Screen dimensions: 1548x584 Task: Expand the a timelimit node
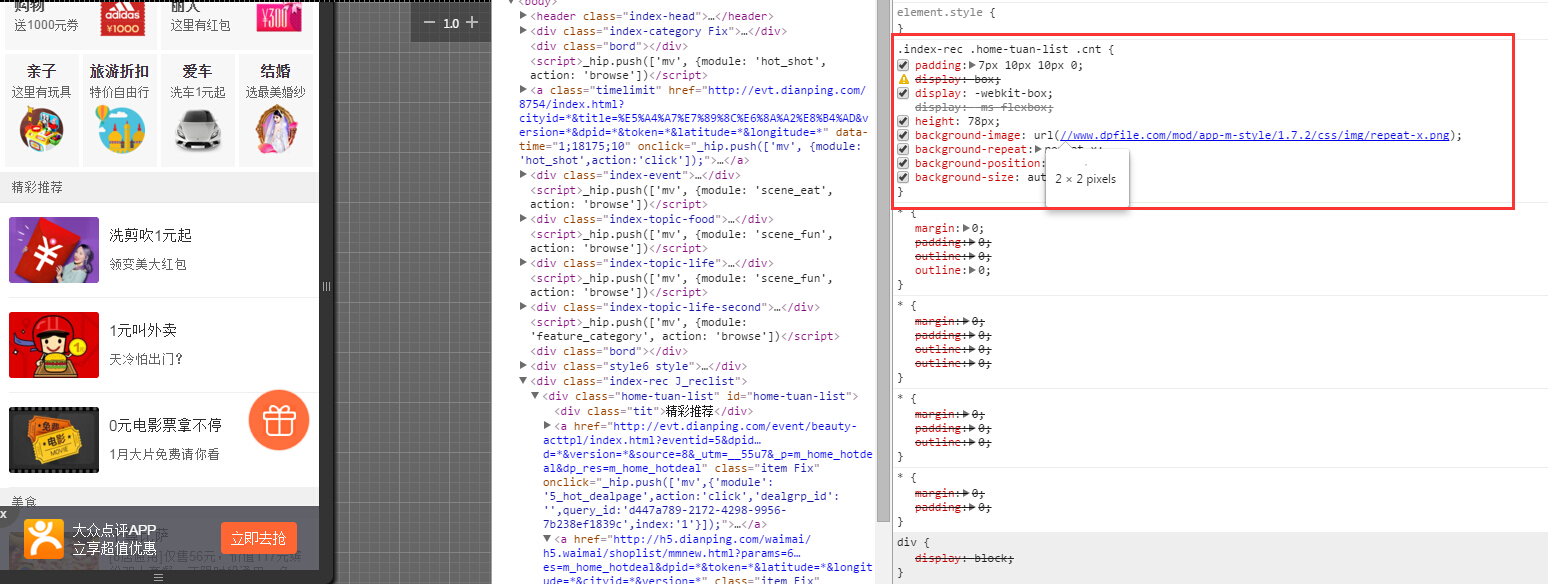click(523, 89)
